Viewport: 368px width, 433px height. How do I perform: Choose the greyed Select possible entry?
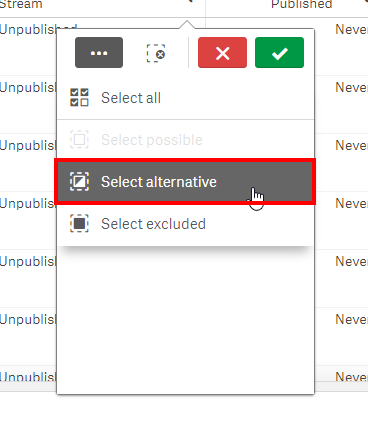tap(185, 140)
